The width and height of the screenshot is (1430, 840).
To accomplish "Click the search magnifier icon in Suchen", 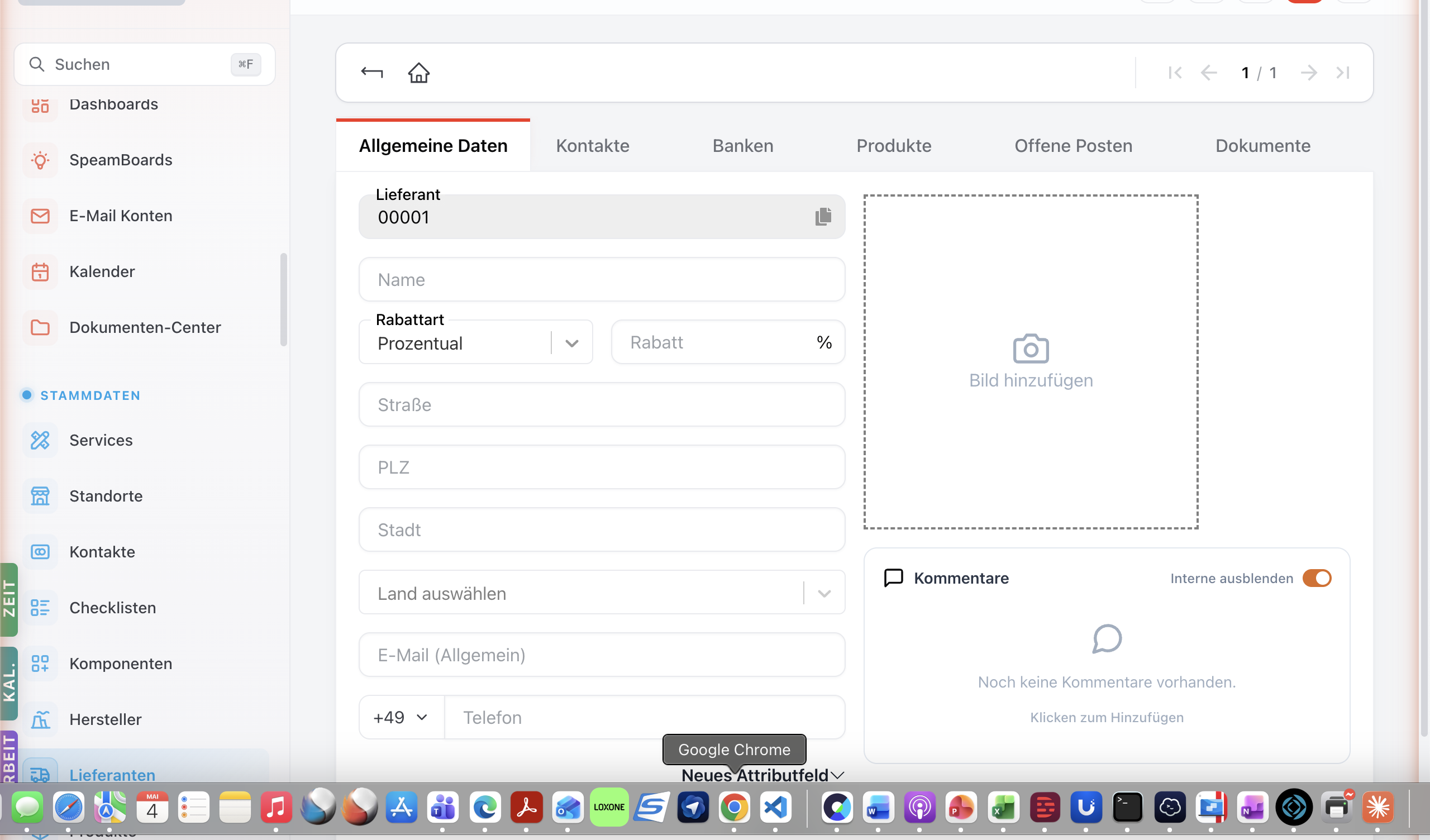I will [37, 64].
